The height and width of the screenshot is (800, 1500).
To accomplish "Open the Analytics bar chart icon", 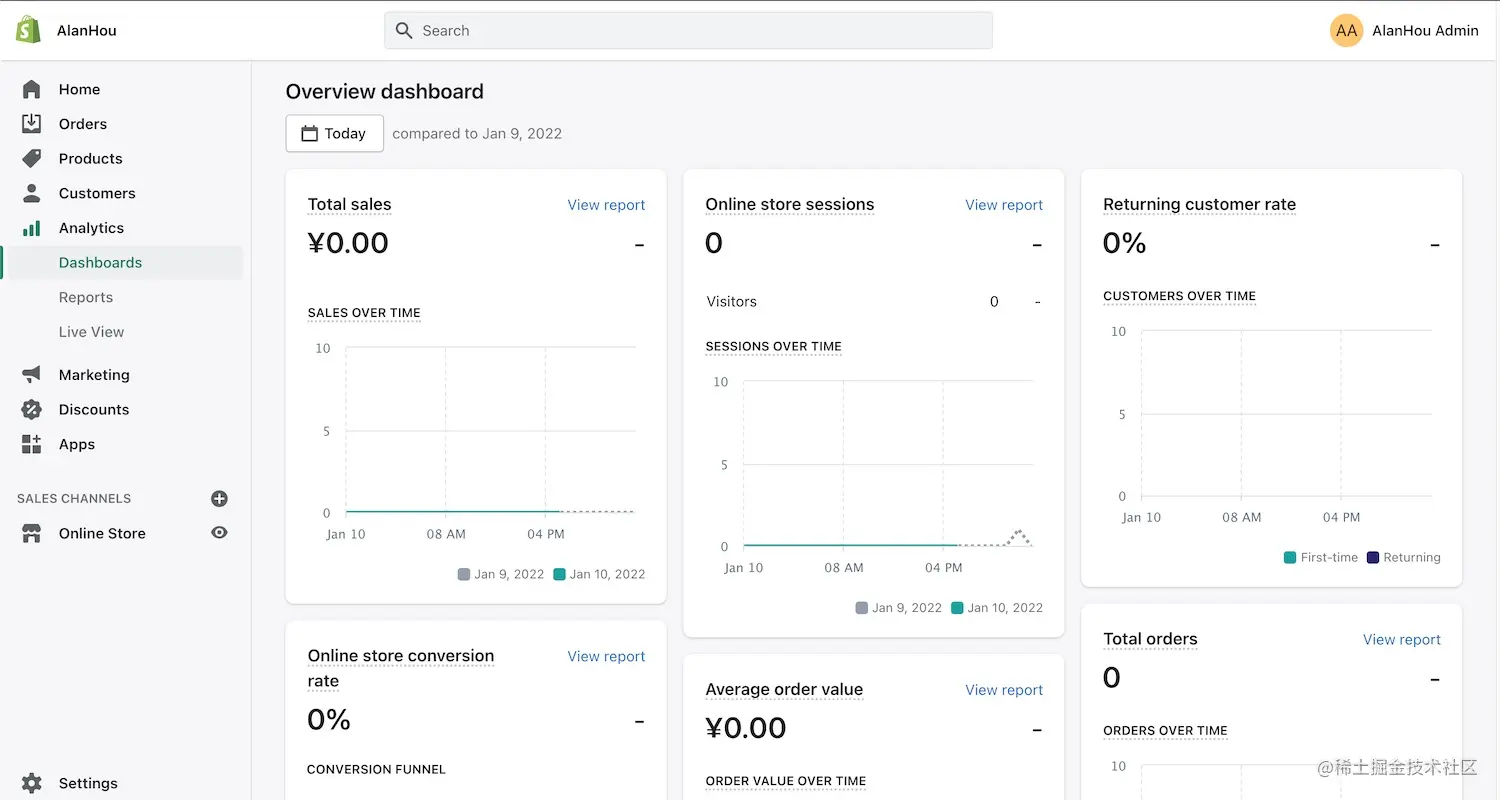I will 31,227.
